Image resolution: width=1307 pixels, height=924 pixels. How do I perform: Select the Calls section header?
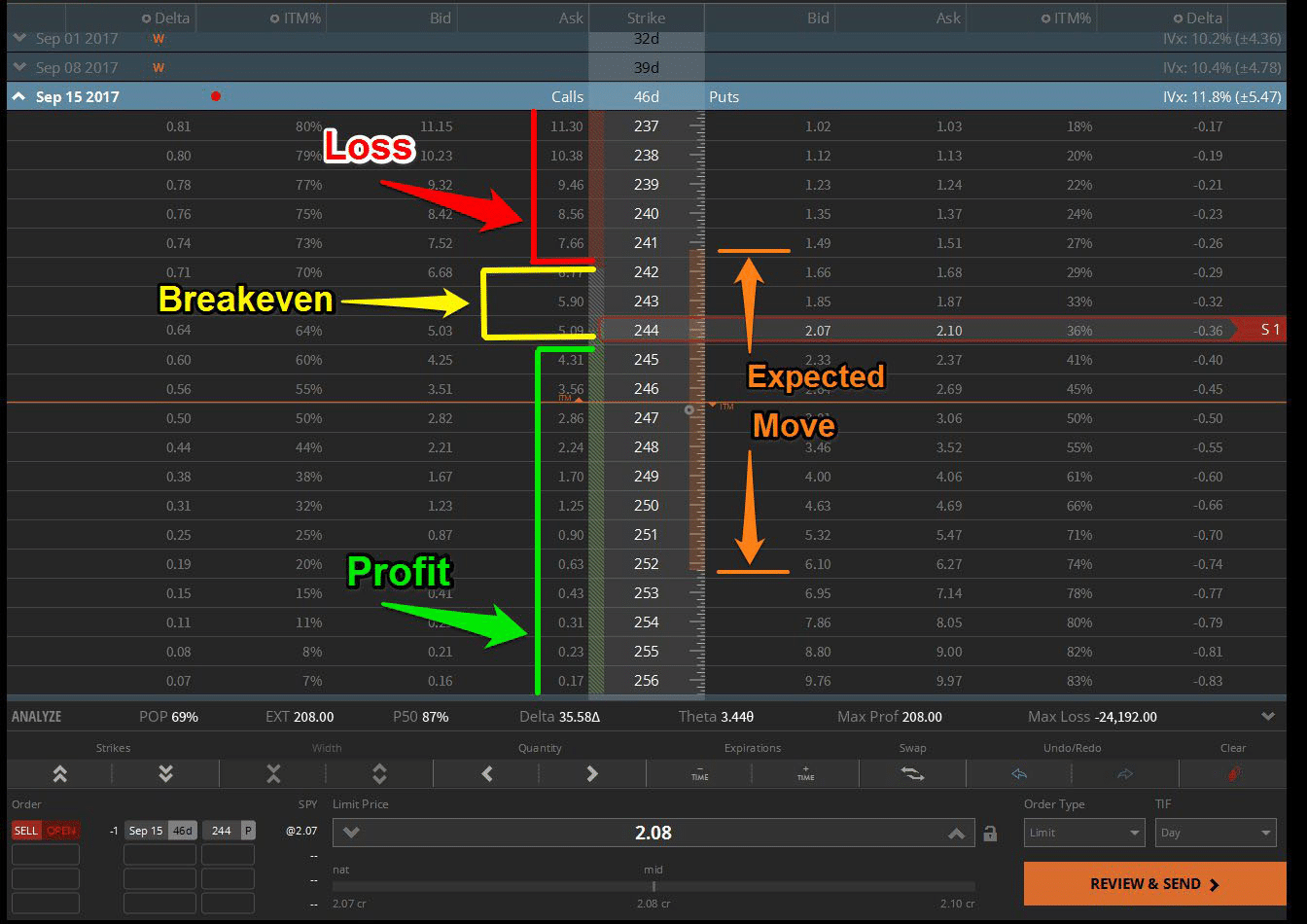pos(567,96)
